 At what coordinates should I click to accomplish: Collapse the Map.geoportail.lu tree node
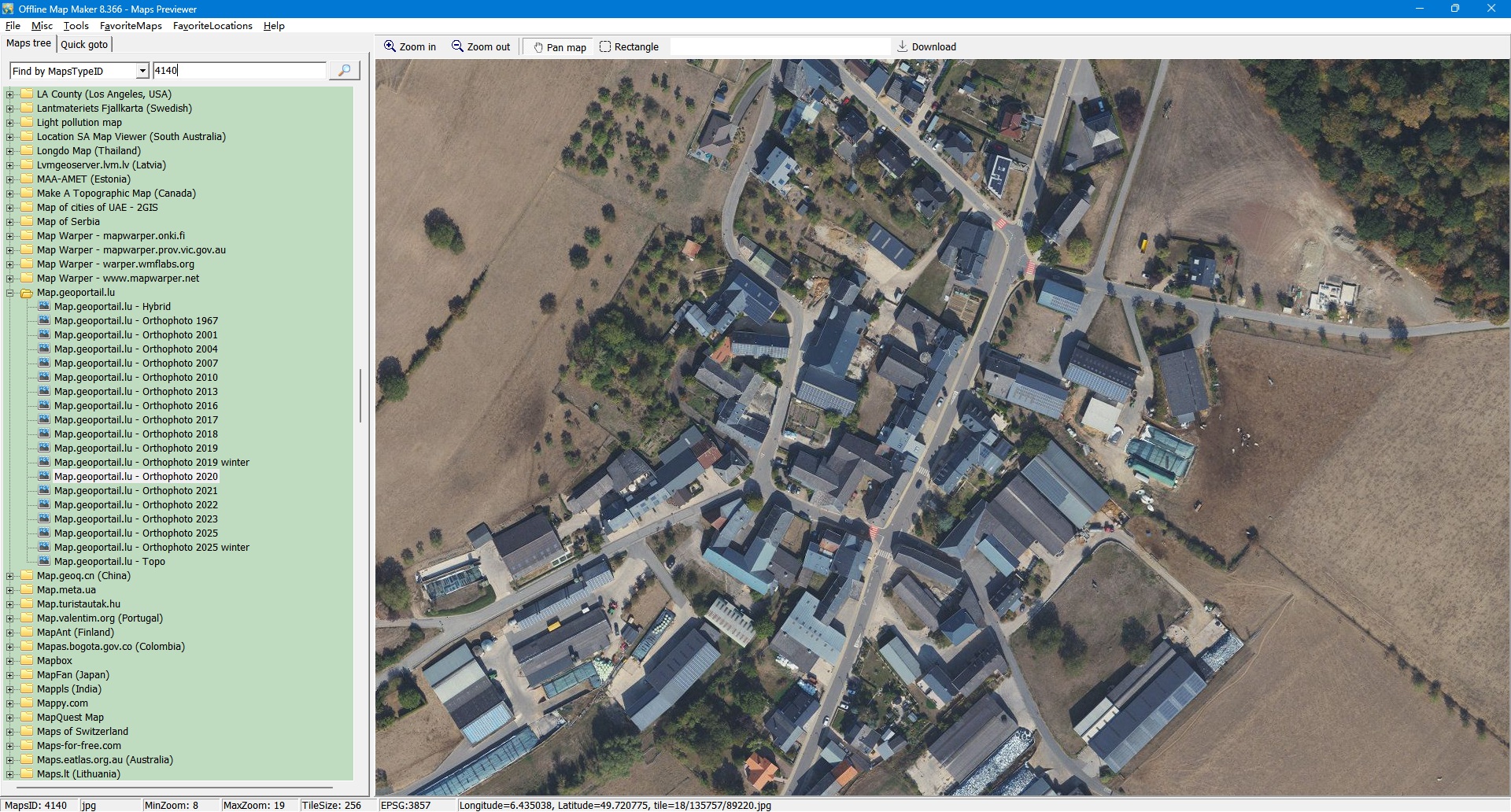point(10,293)
